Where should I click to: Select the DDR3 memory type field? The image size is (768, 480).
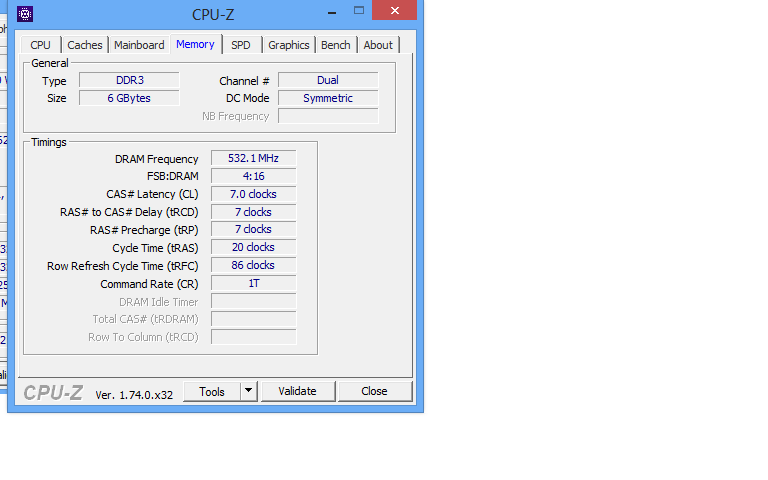129,80
